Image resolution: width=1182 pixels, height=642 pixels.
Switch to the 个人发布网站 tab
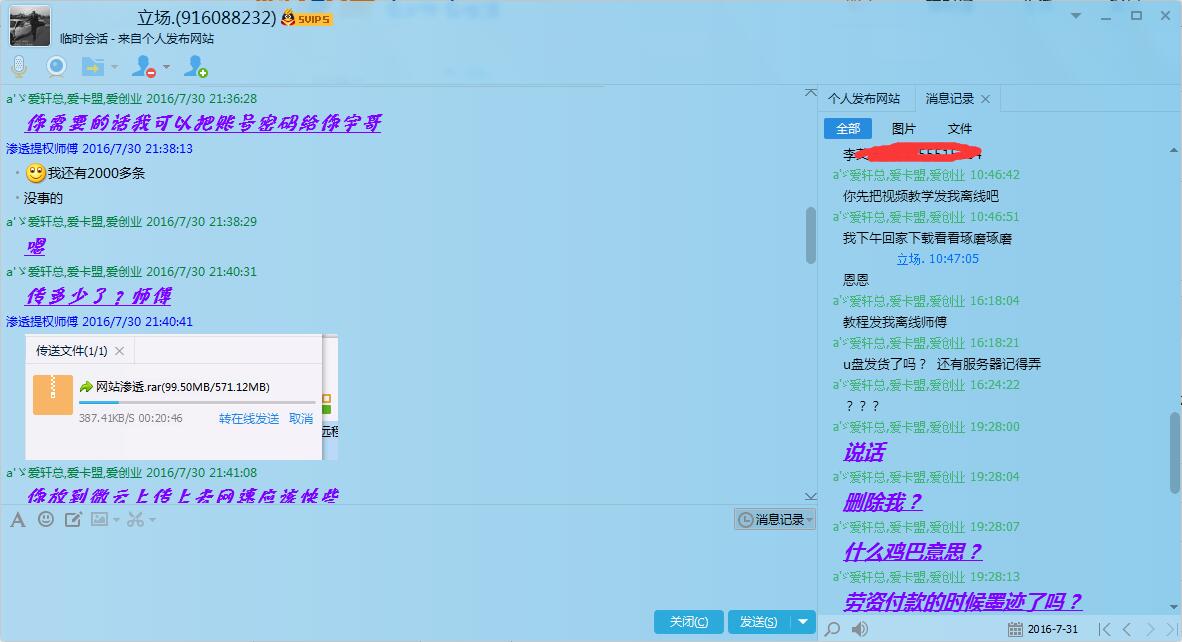coord(864,99)
